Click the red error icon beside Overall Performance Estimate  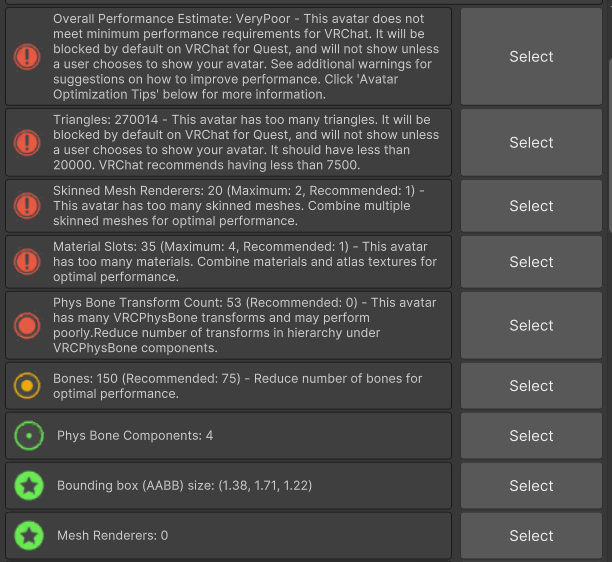[29, 57]
